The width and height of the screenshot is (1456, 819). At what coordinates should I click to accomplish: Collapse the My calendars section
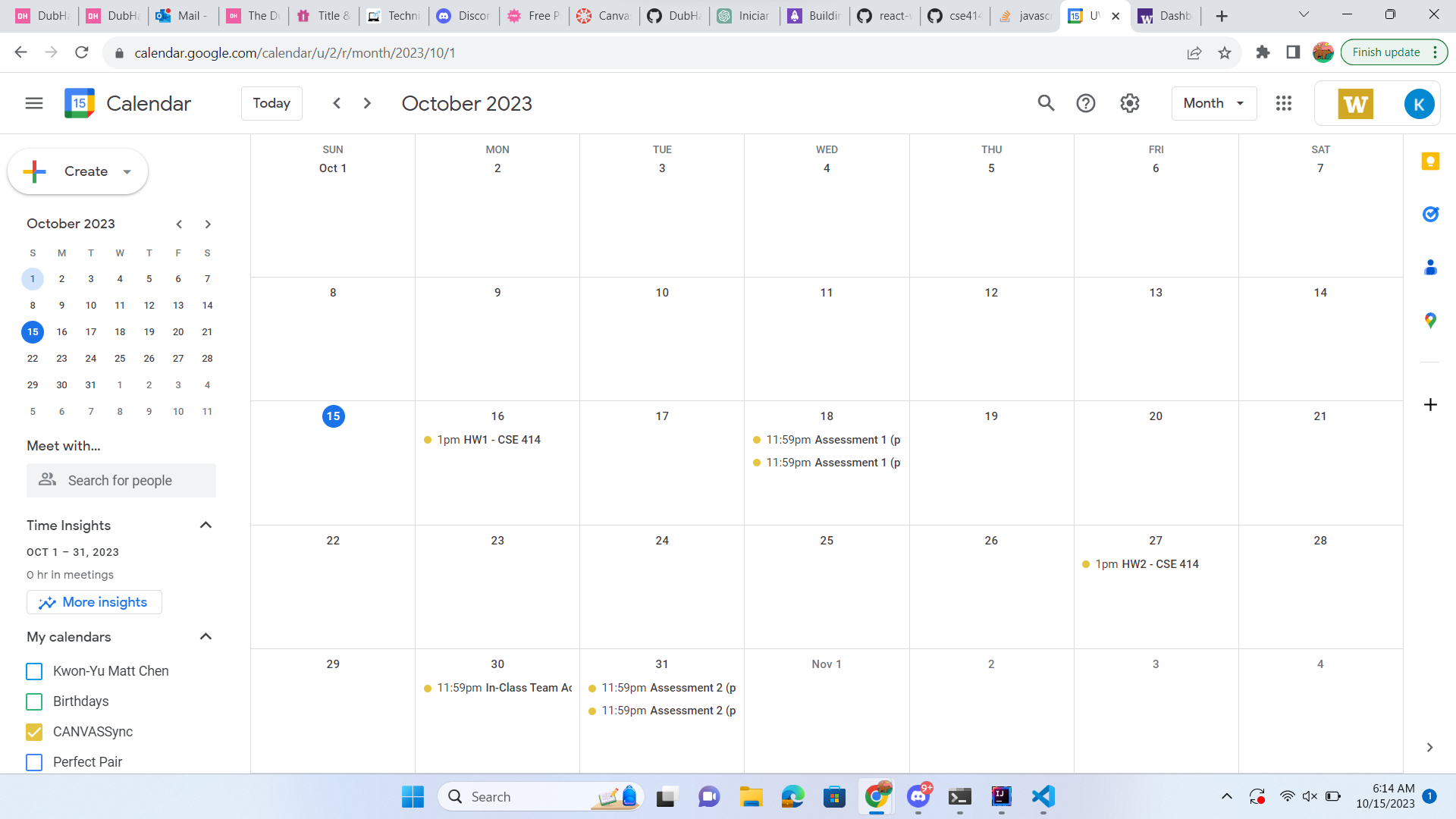pos(206,636)
